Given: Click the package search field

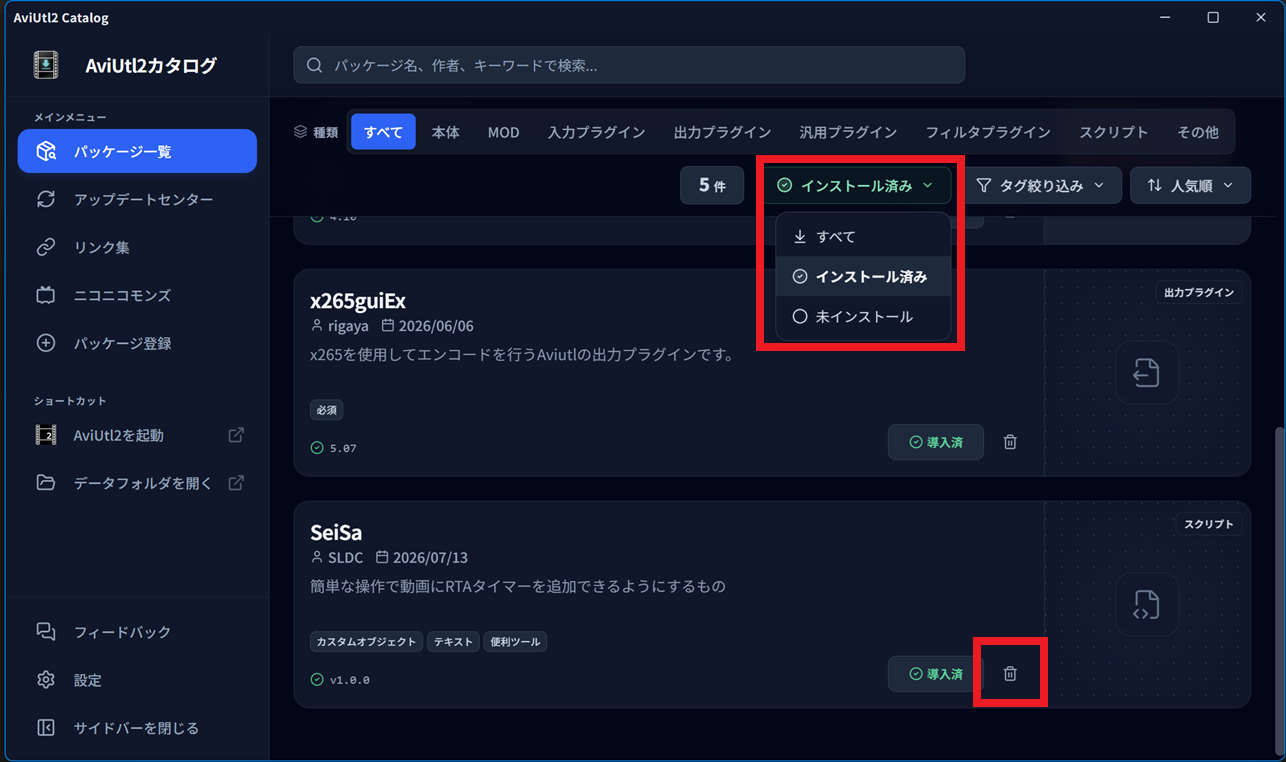Looking at the screenshot, I should [x=629, y=65].
